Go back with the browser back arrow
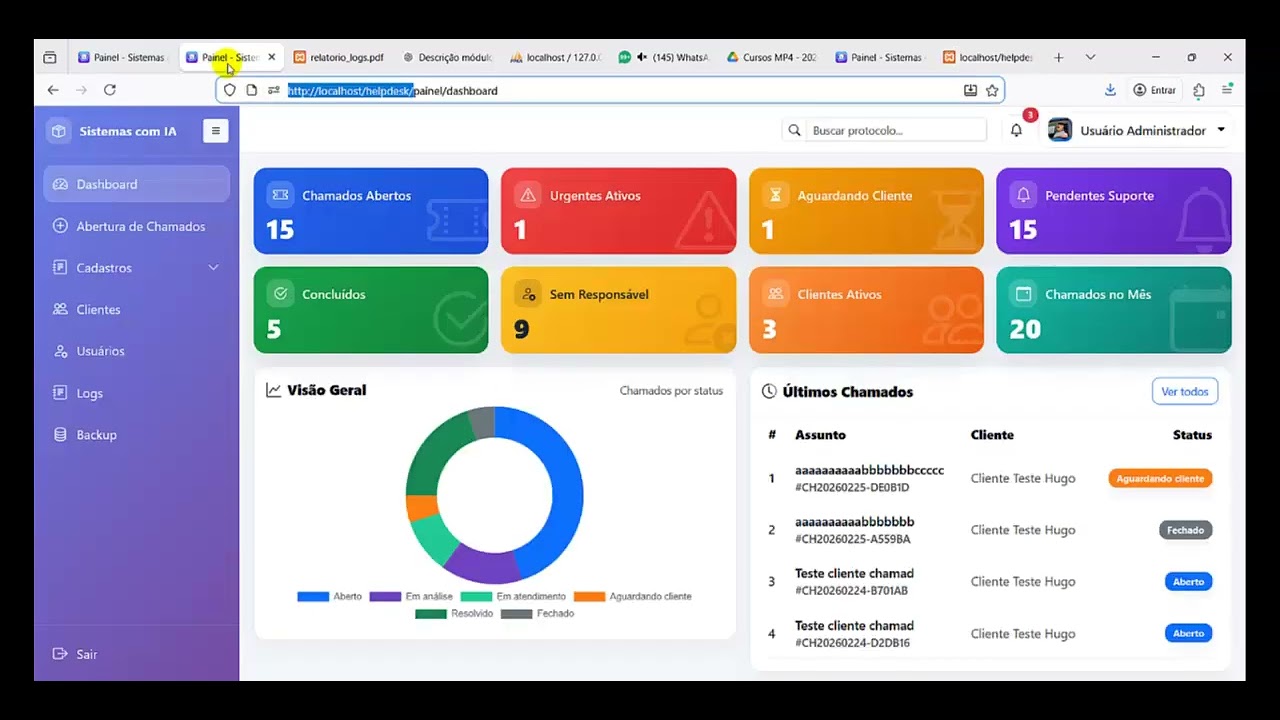 53,90
